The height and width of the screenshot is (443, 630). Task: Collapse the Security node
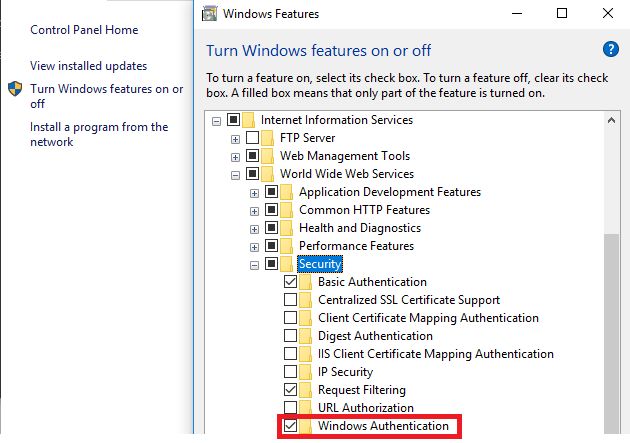point(254,265)
